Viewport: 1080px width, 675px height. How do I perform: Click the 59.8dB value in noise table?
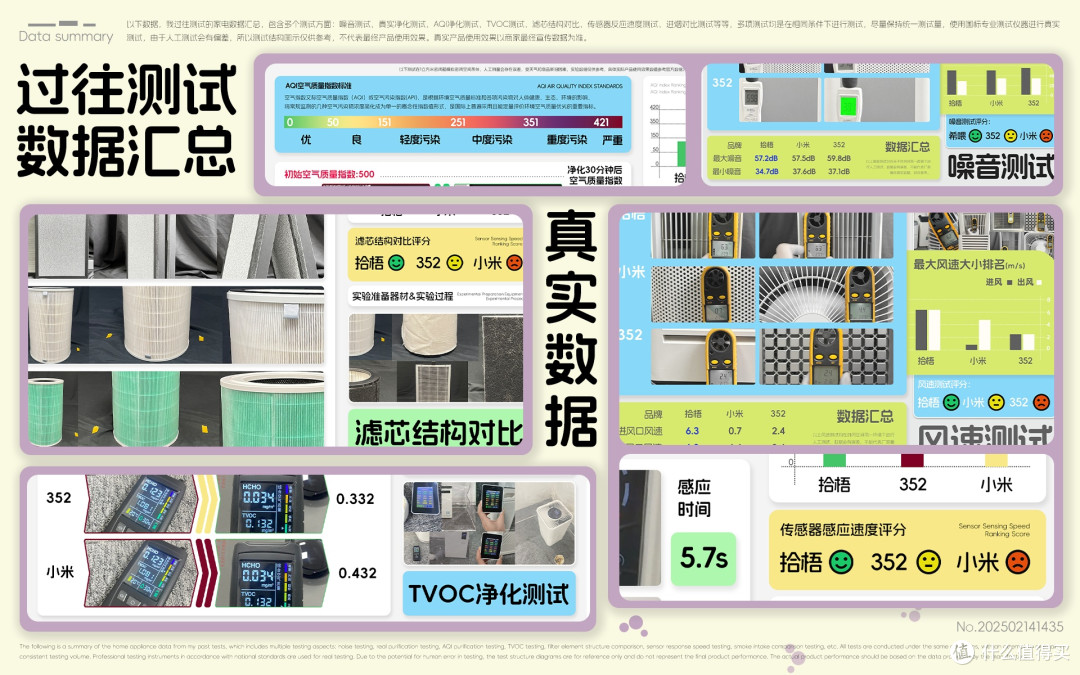tap(839, 158)
